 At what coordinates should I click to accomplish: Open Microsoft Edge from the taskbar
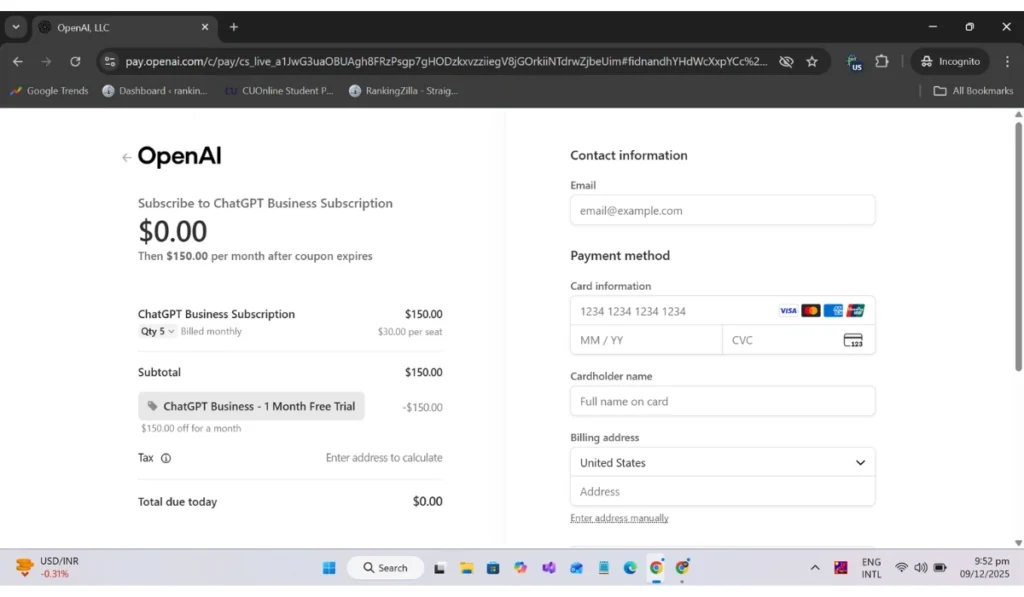coord(629,567)
